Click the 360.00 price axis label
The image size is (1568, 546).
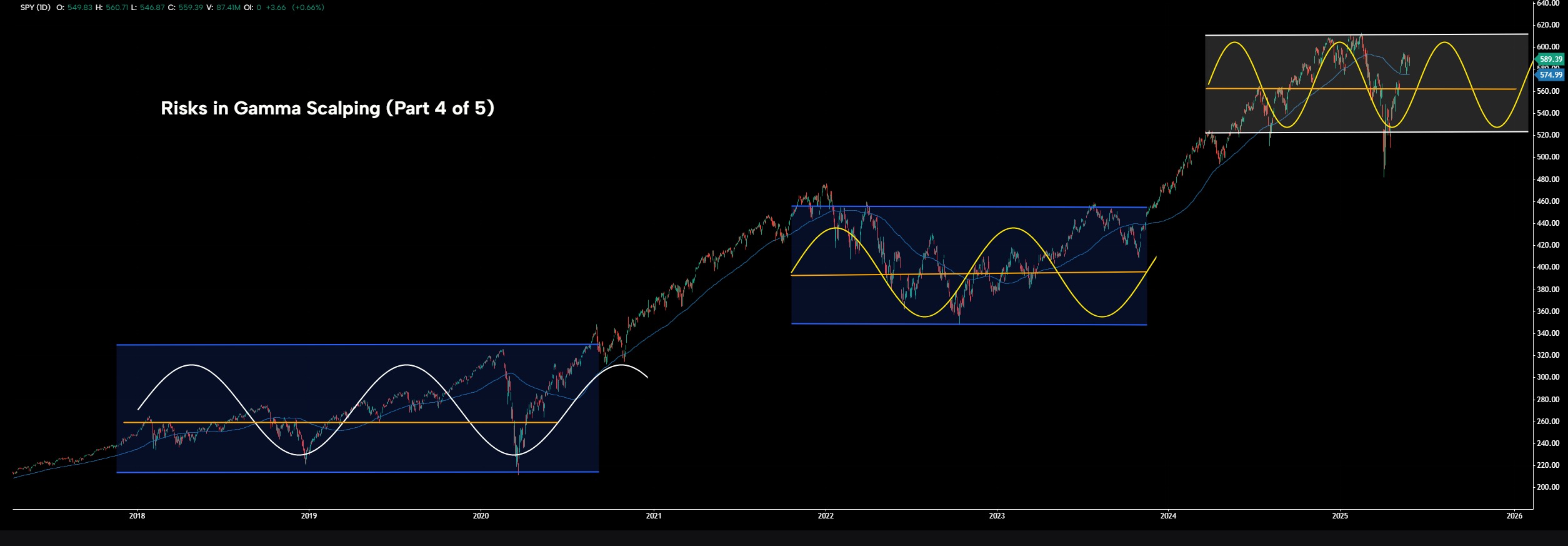tap(1548, 311)
